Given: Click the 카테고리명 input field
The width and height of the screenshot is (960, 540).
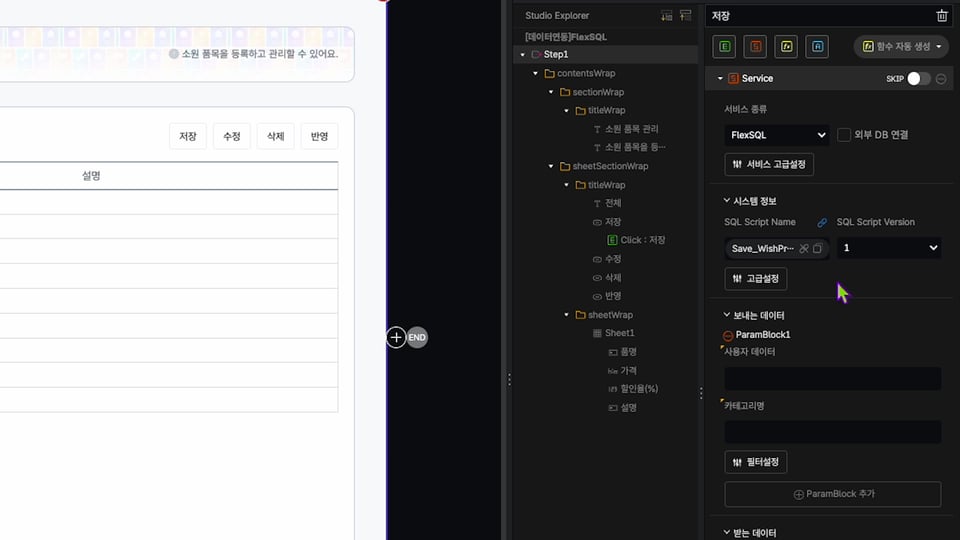Looking at the screenshot, I should pos(833,432).
